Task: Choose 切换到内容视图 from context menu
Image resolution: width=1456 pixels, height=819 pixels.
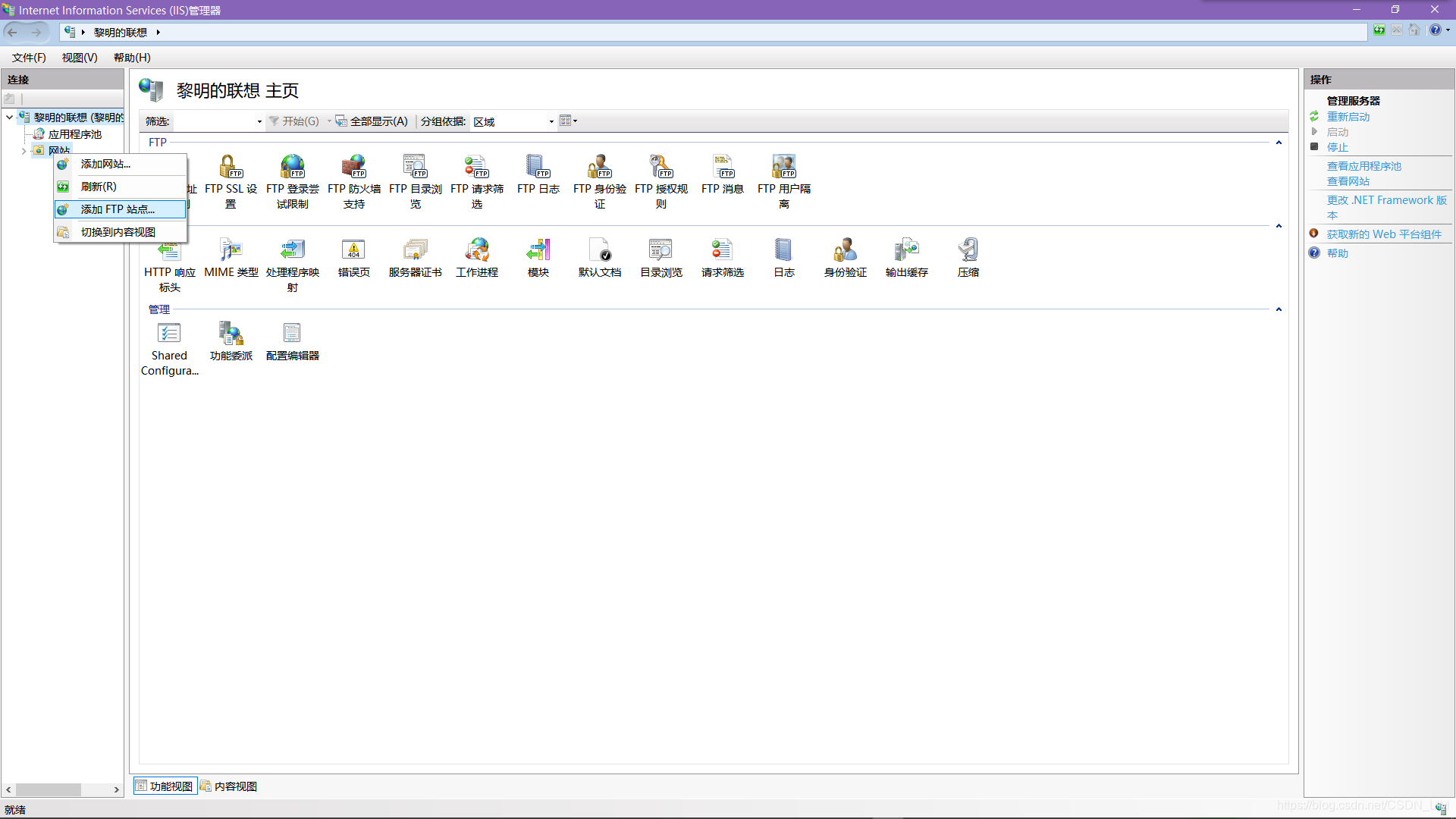Action: (120, 232)
